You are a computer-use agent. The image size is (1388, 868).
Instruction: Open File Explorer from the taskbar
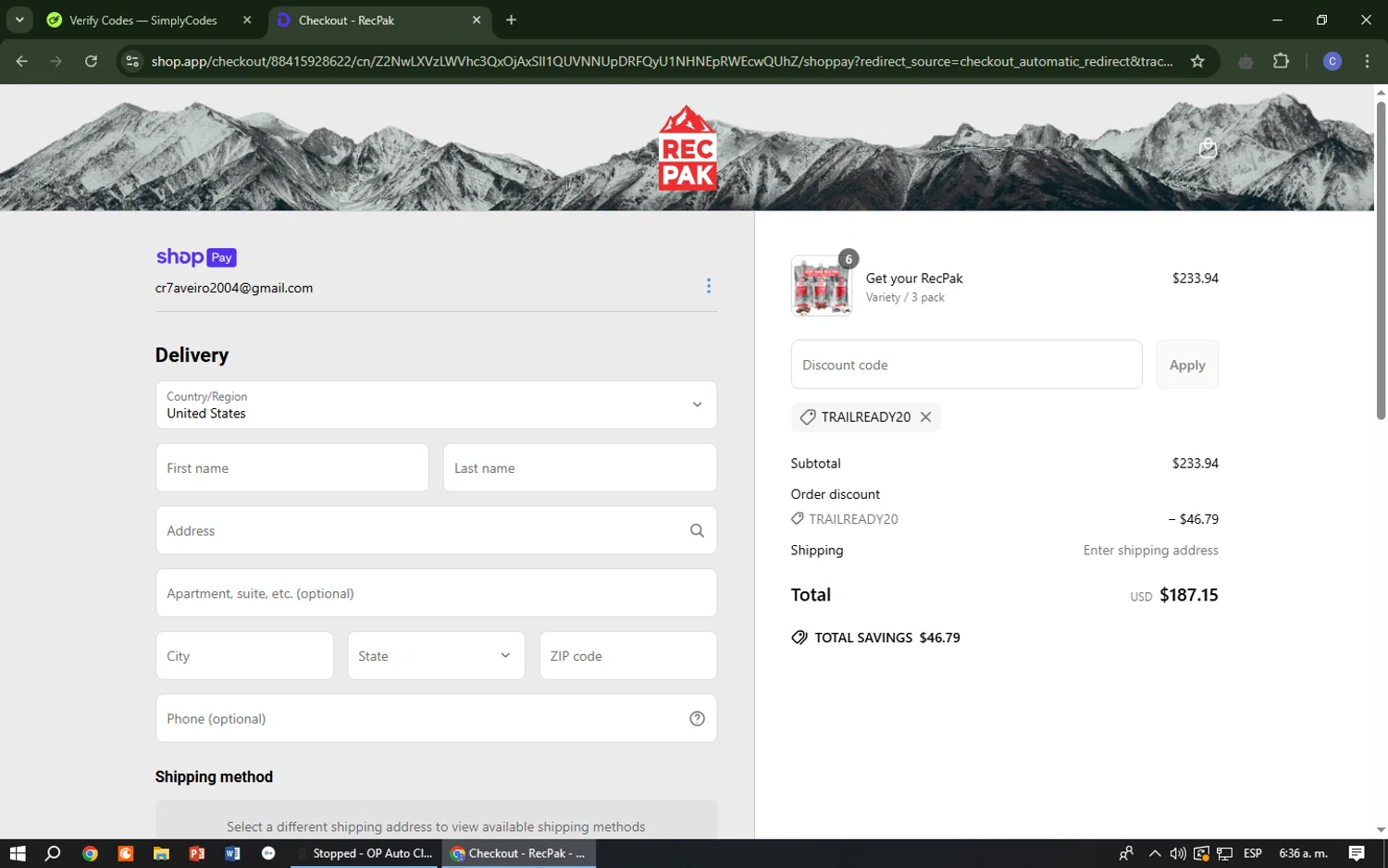tap(161, 853)
